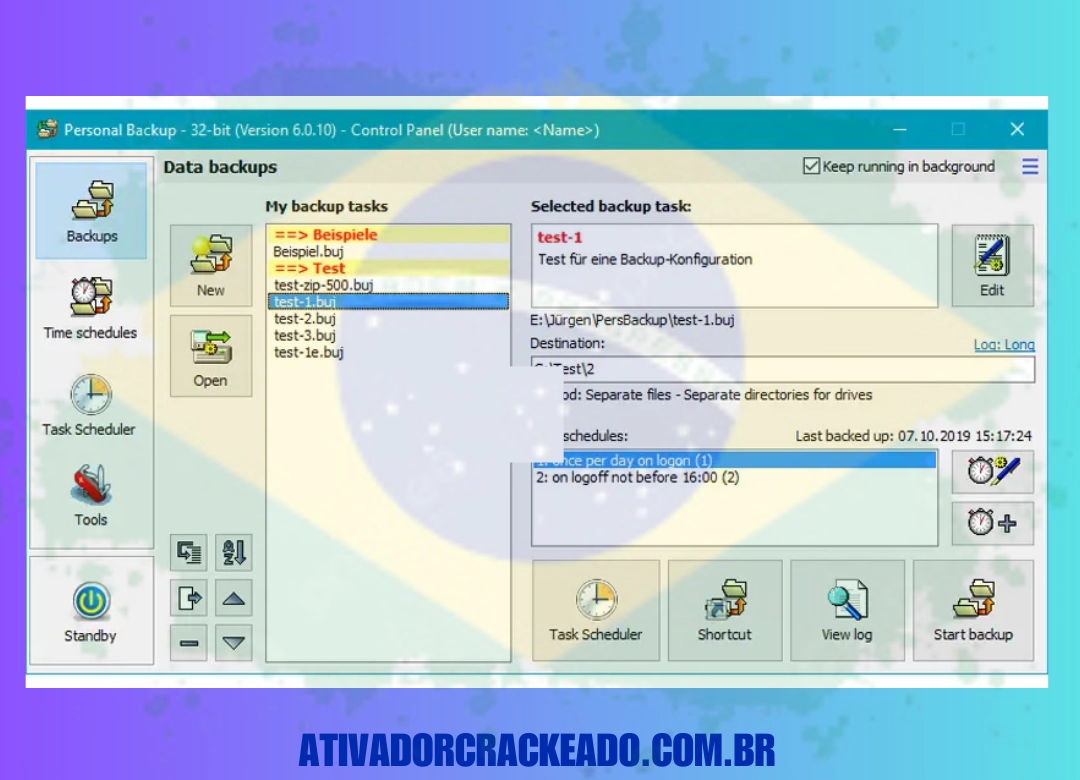Select test-3.buj task
The width and height of the screenshot is (1080, 780).
coord(388,335)
